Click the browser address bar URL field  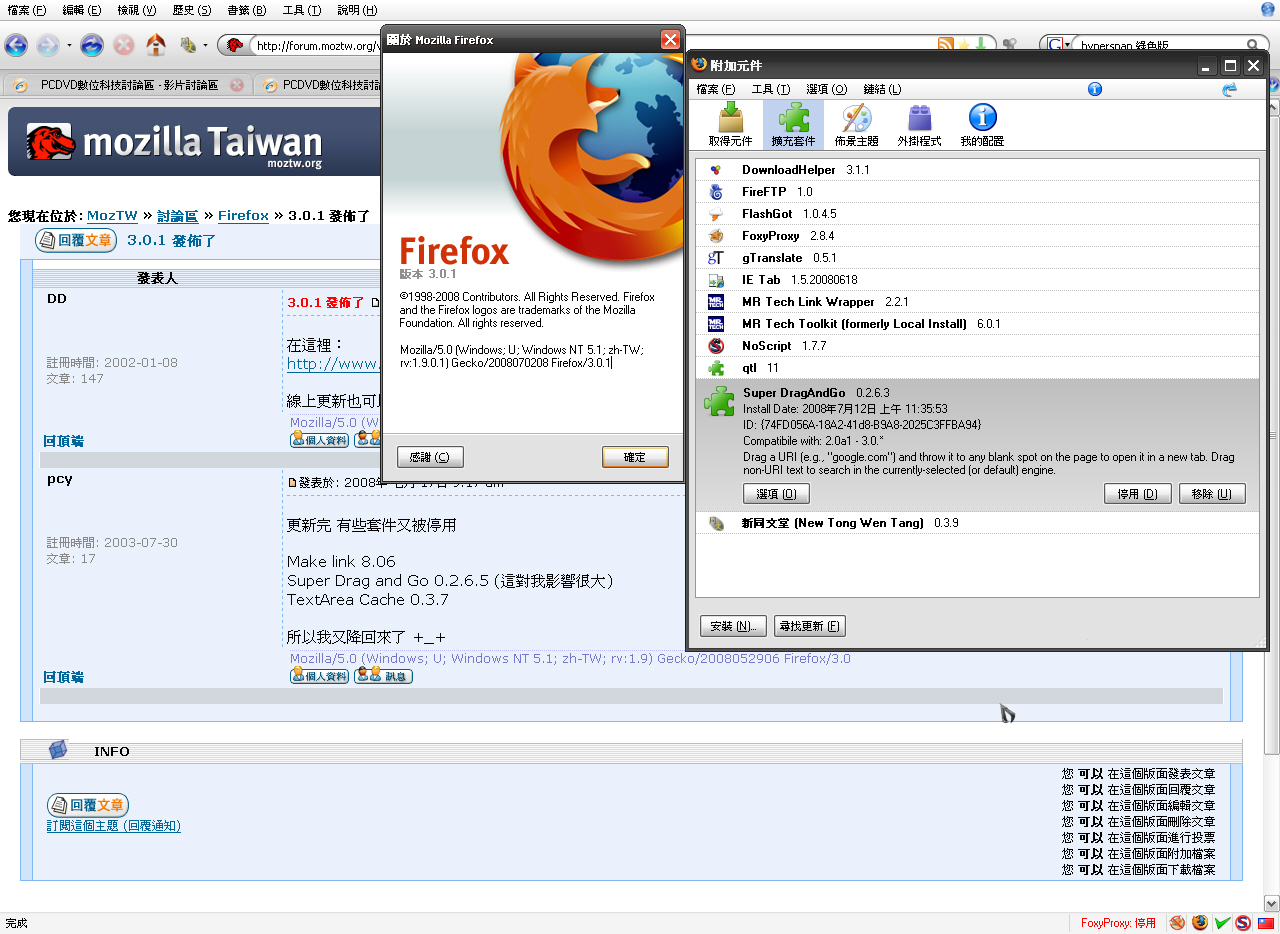tap(316, 45)
